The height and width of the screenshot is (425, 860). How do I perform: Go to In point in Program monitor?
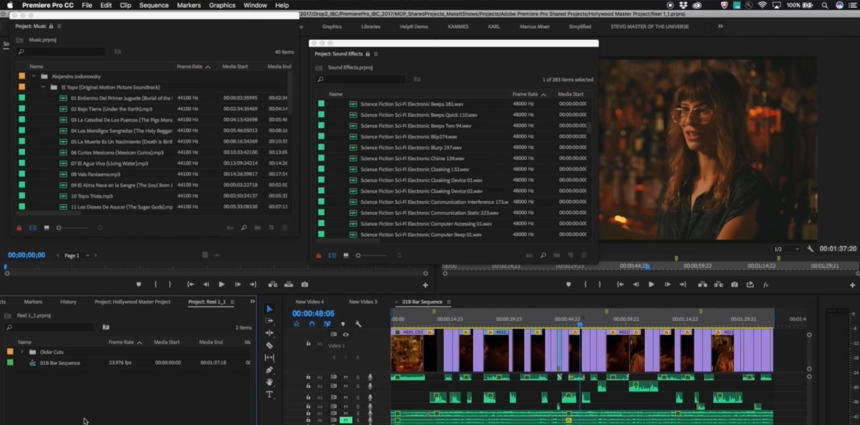click(x=620, y=285)
